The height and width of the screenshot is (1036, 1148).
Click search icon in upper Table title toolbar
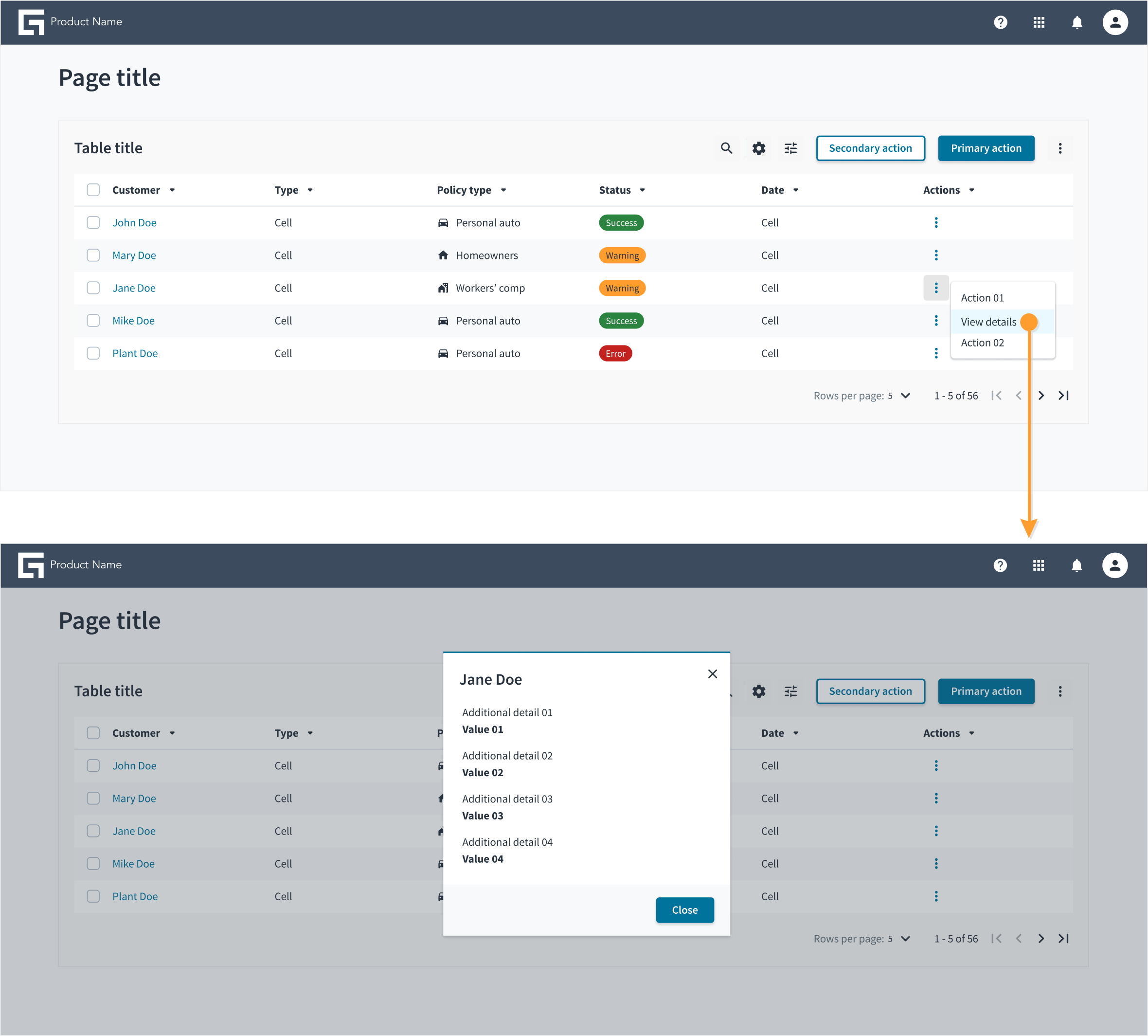coord(726,148)
